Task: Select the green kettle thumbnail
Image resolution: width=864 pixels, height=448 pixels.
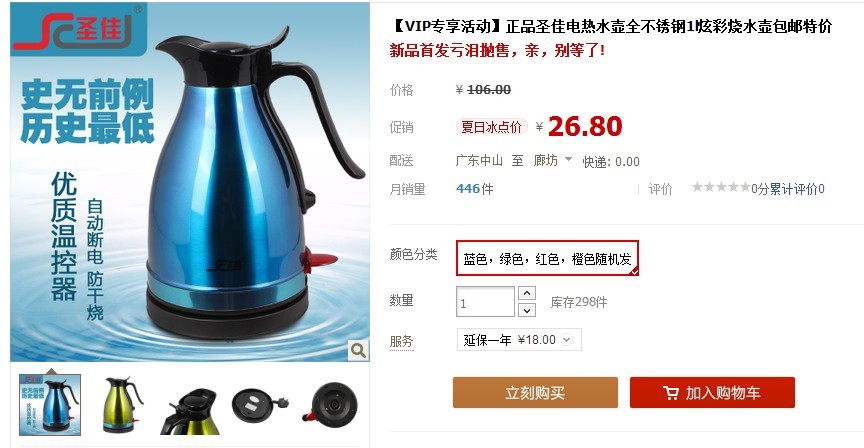Action: tap(121, 405)
